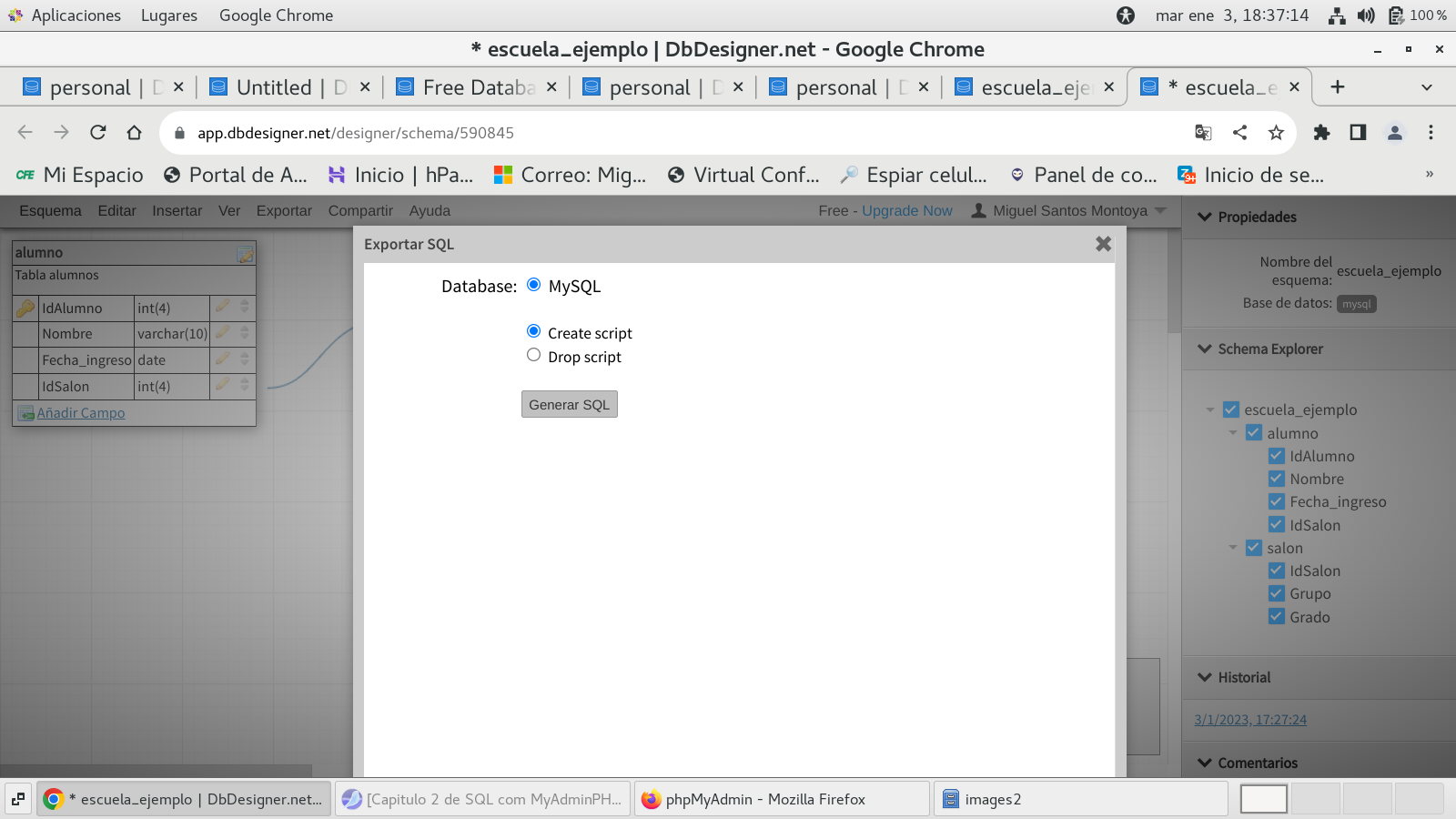Reload the page with the refresh icon
1456x819 pixels.
(x=98, y=133)
